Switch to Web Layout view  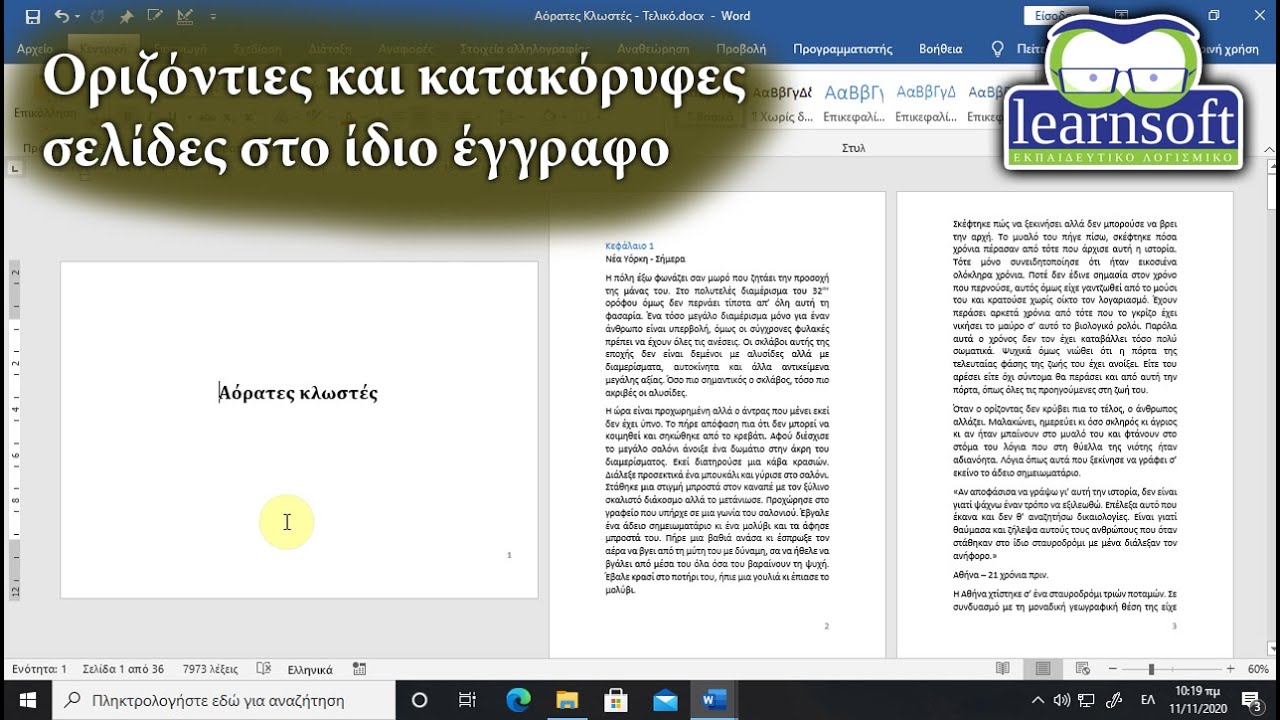[1082, 669]
